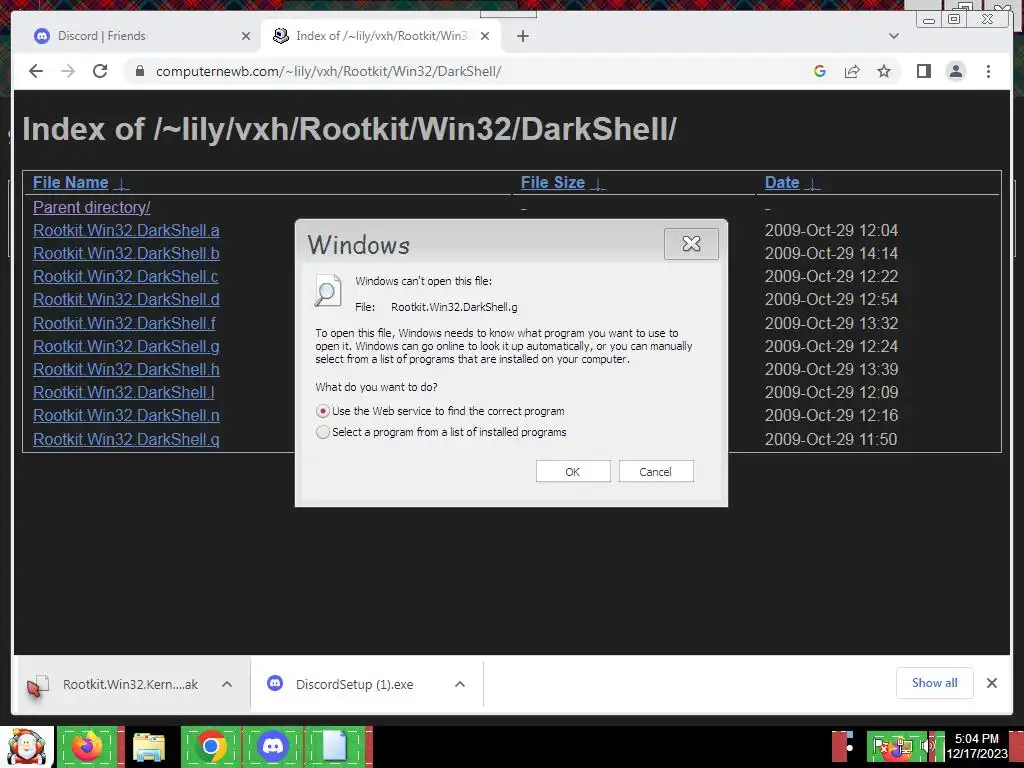Sort listing by File Name
The image size is (1024, 768).
71,182
